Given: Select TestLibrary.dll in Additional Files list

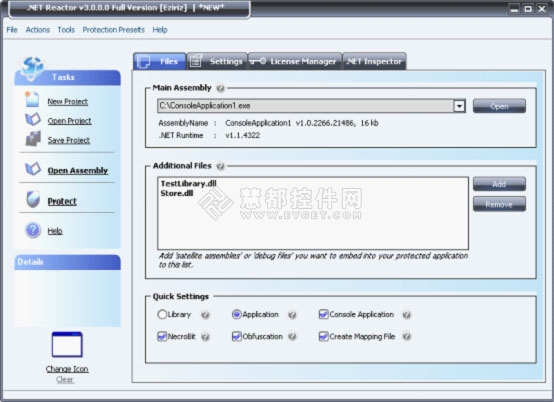Looking at the screenshot, I should pyautogui.click(x=188, y=183).
